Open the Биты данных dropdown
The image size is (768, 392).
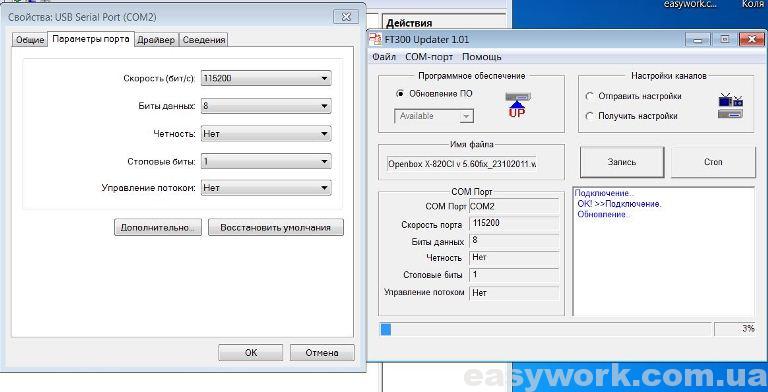[266, 106]
